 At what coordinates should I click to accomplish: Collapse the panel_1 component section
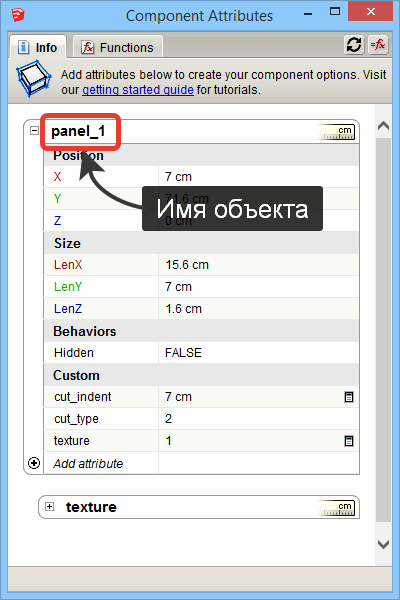tap(34, 131)
